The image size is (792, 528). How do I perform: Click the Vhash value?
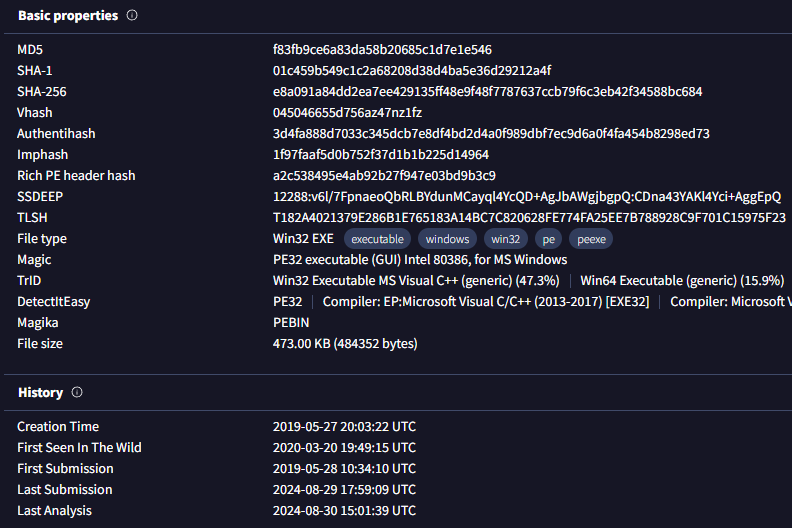[x=347, y=113]
